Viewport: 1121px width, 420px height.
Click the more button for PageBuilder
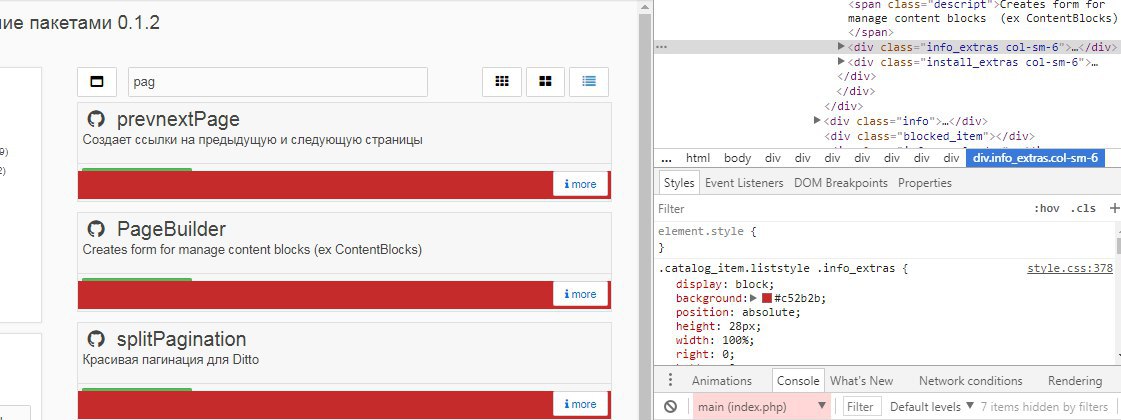581,294
